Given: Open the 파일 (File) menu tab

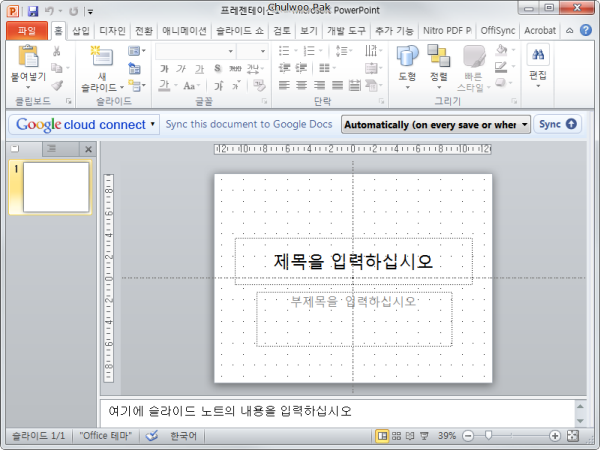Looking at the screenshot, I should coord(27,31).
